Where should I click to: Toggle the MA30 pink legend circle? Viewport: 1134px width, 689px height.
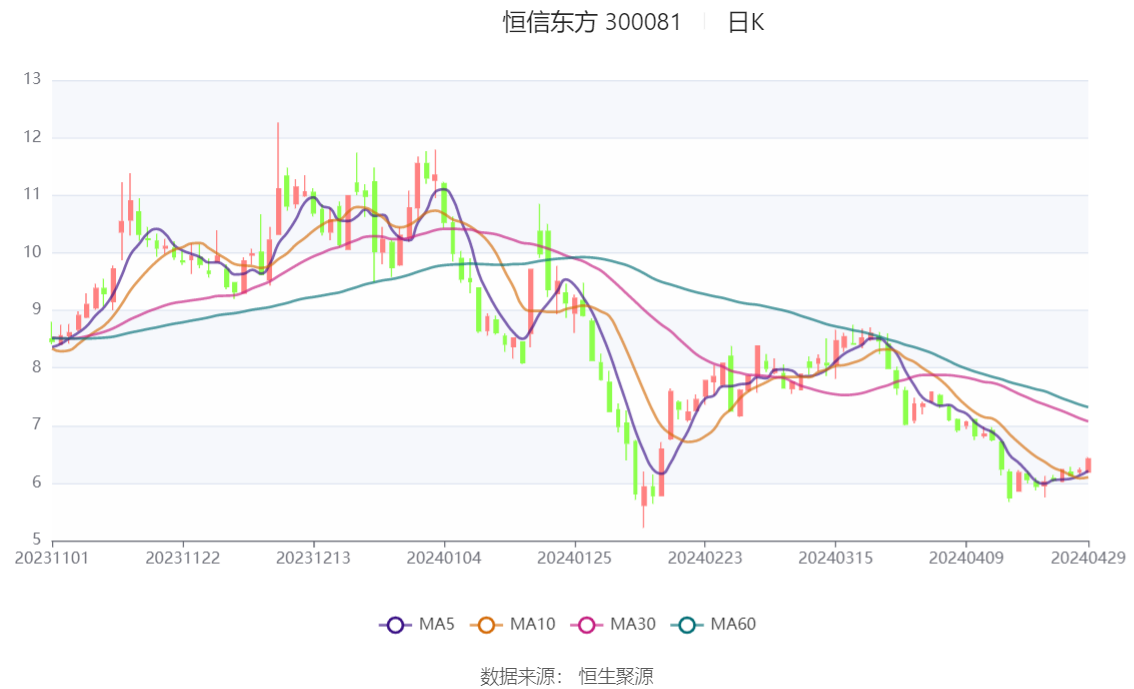click(x=587, y=625)
